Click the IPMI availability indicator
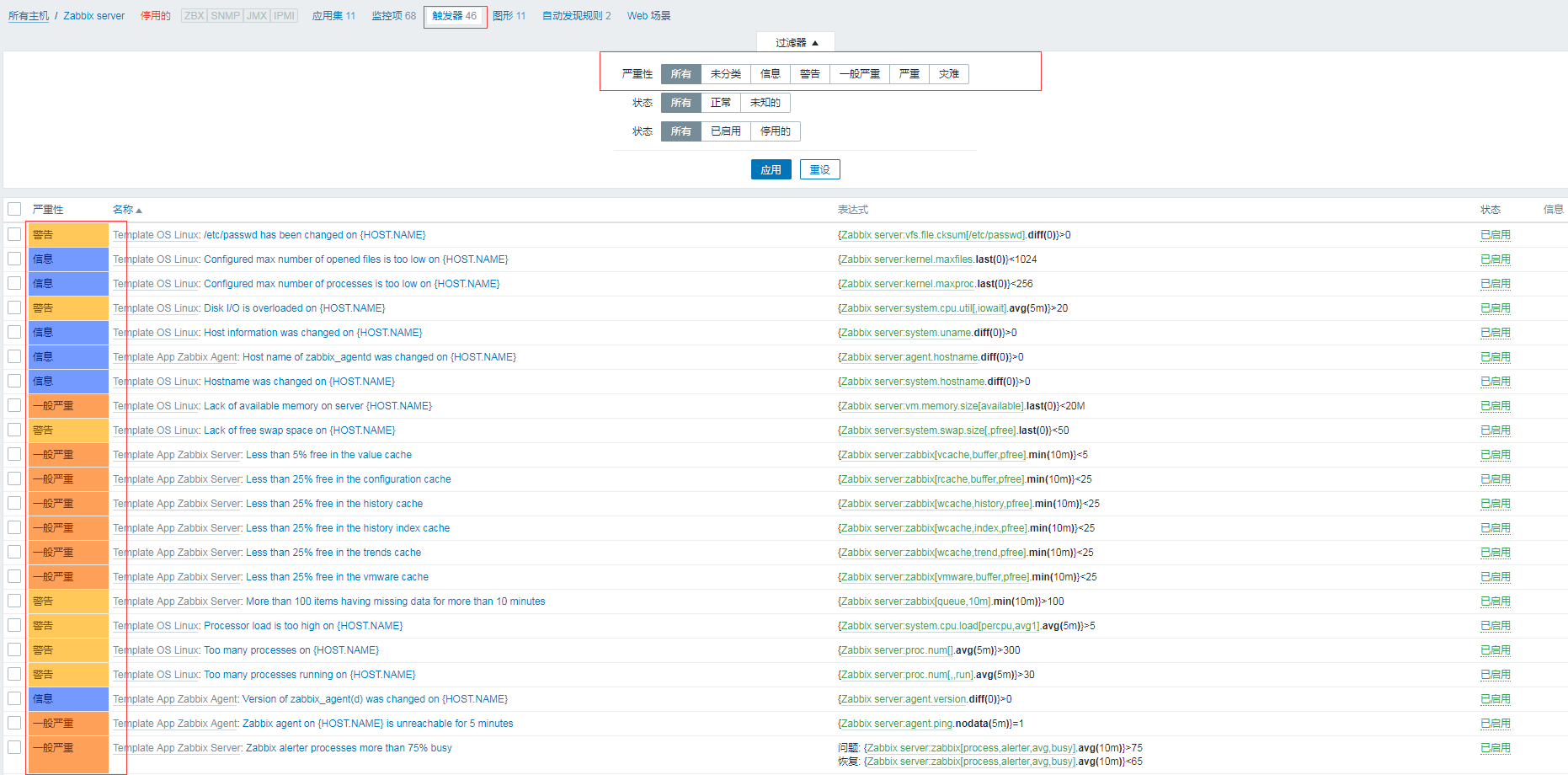The image size is (1568, 775). point(285,16)
